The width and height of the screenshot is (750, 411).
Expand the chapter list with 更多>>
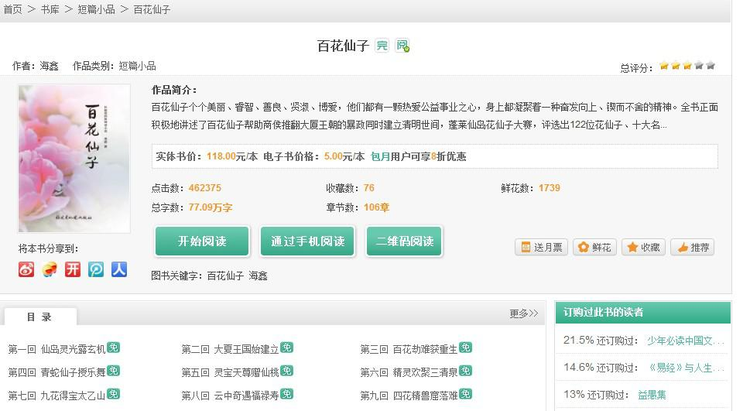tap(524, 313)
